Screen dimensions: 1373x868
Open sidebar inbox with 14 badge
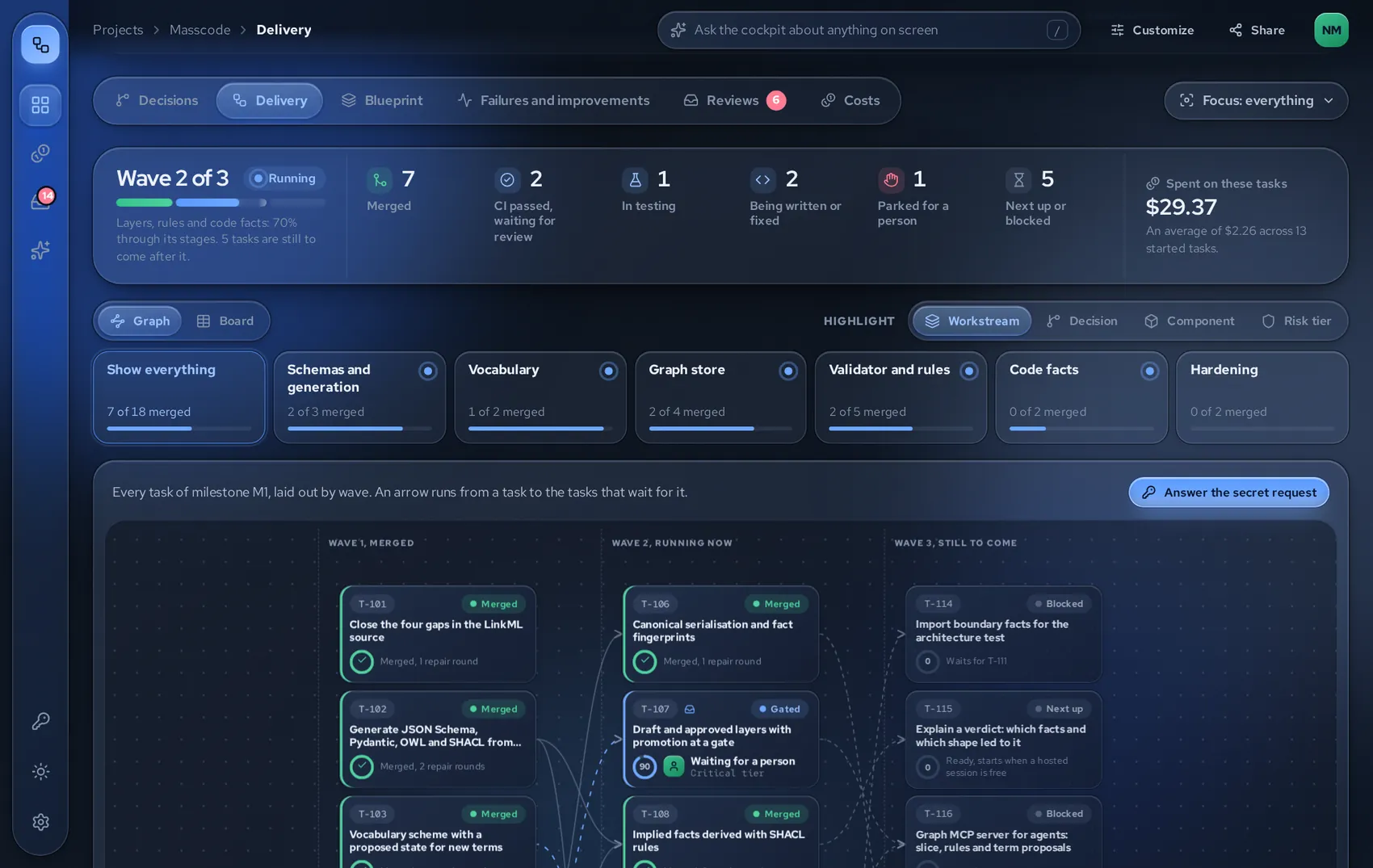40,200
